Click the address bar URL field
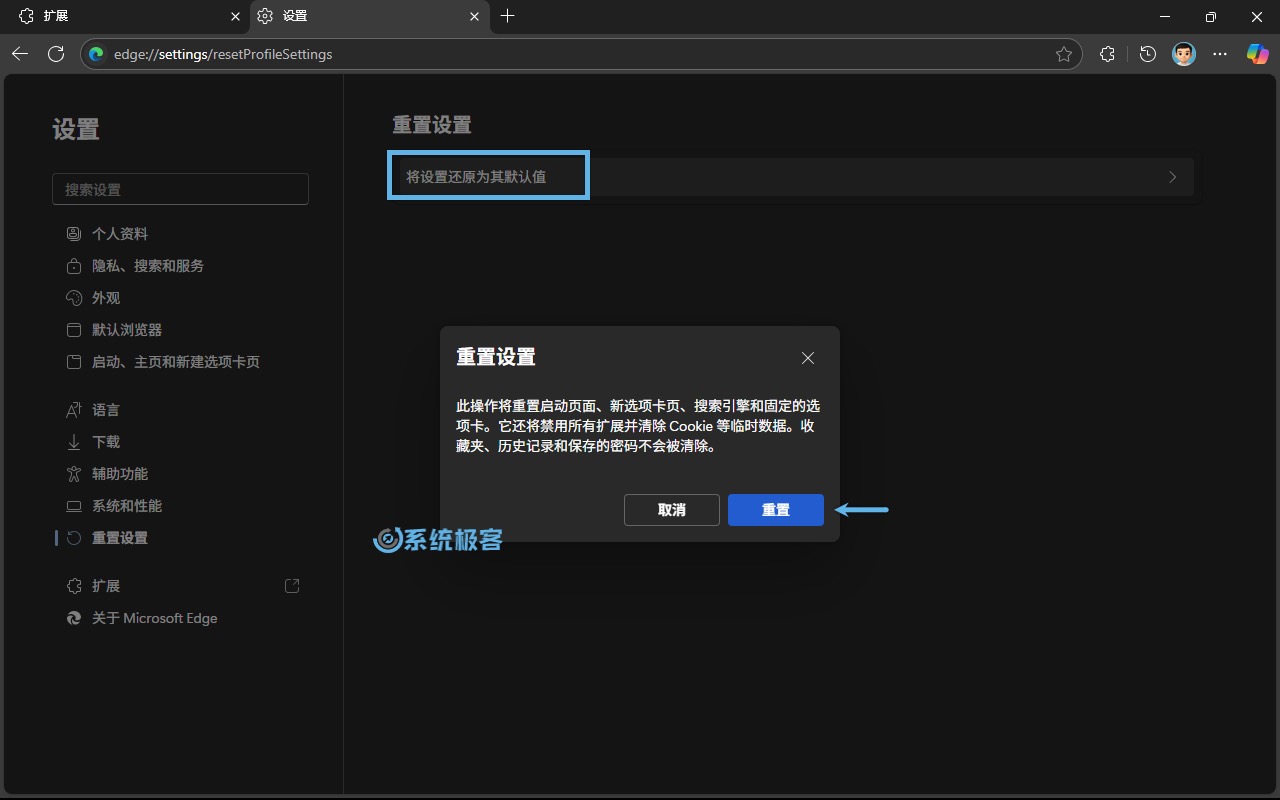The height and width of the screenshot is (800, 1280). [580, 54]
